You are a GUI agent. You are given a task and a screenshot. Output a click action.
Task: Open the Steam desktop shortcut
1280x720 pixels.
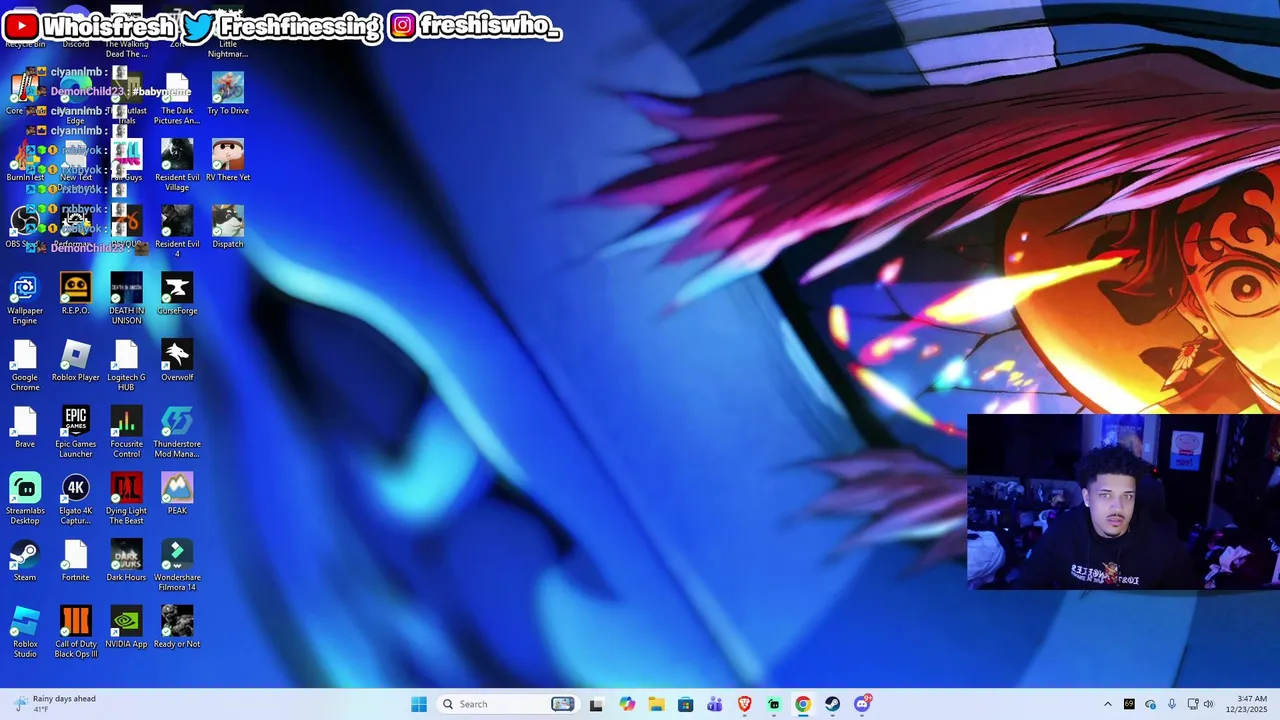click(25, 561)
